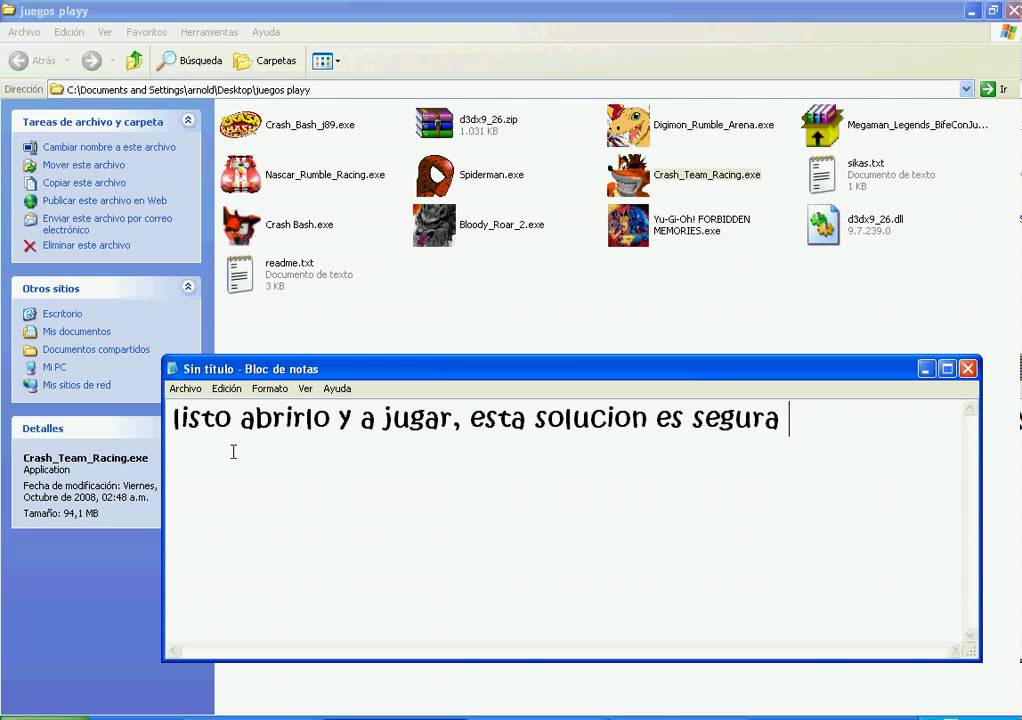Screen dimensions: 1022x720
Task: Open Documentos compartidos link
Action: [96, 349]
